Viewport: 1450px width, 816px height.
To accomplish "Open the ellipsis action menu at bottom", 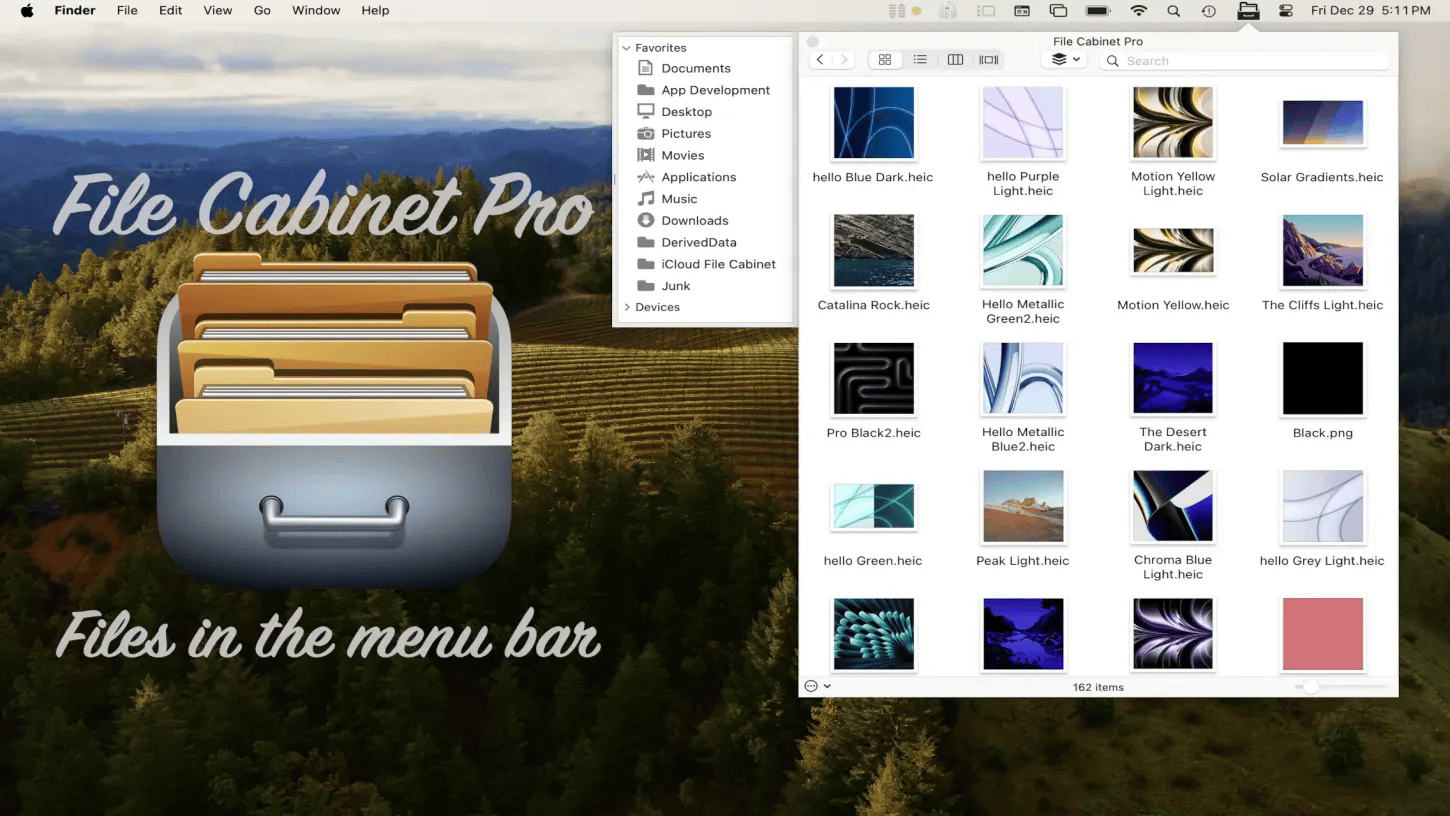I will point(817,686).
